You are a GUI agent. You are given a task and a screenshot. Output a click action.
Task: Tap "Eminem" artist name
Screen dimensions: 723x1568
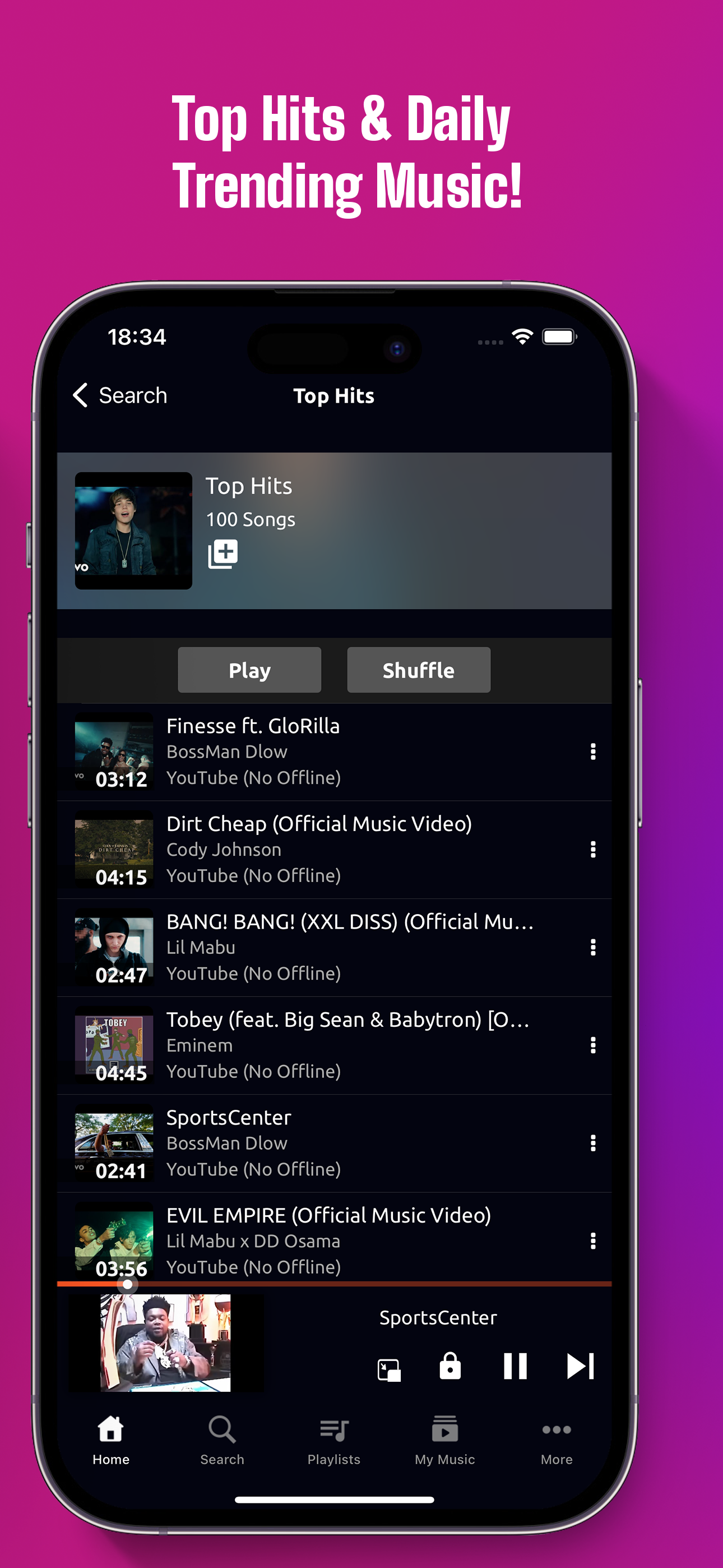click(x=200, y=1046)
